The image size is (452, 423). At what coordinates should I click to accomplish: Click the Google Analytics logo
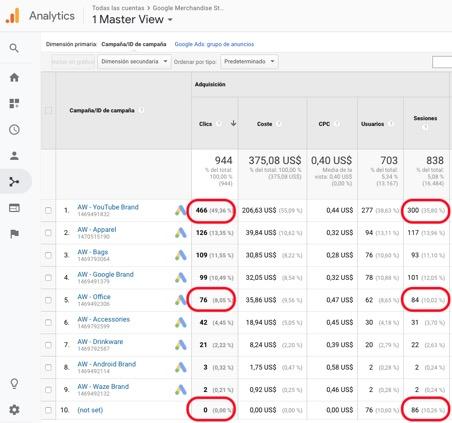[13, 16]
